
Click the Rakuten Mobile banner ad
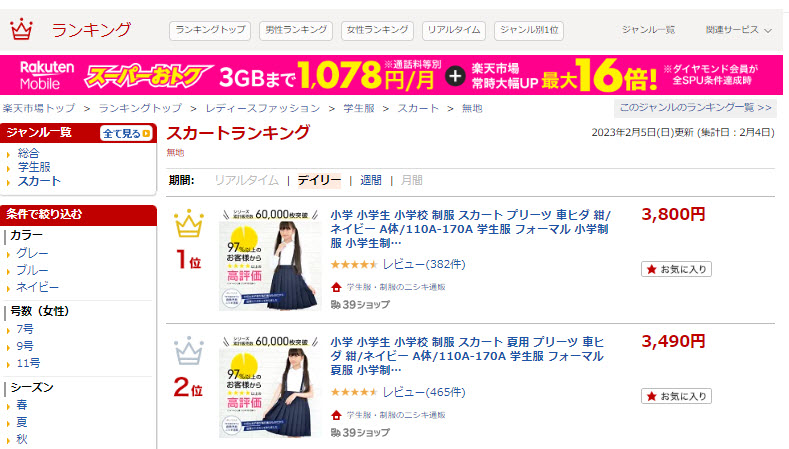click(391, 75)
